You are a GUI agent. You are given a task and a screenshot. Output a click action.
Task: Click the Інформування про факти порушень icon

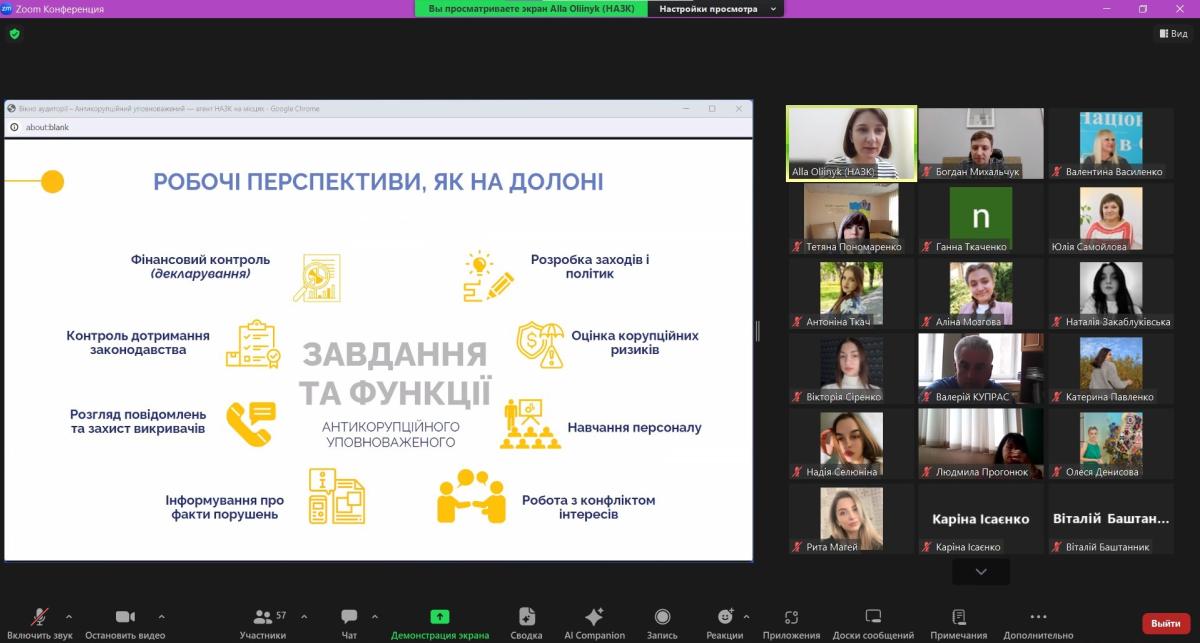coord(336,496)
